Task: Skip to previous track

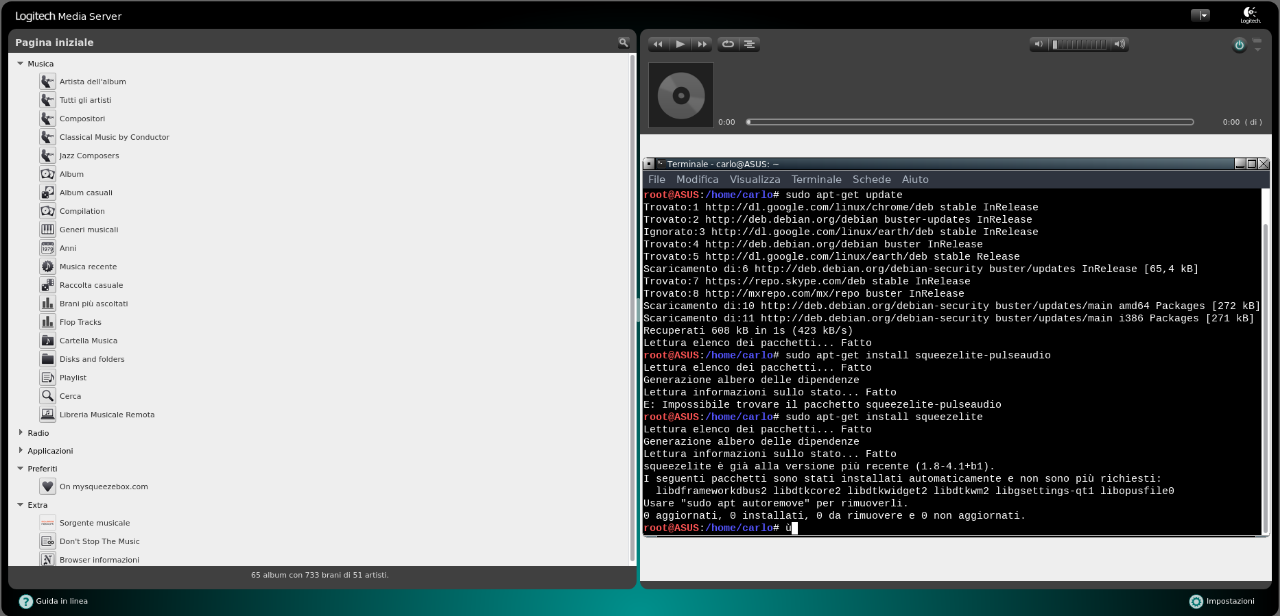Action: click(x=658, y=44)
